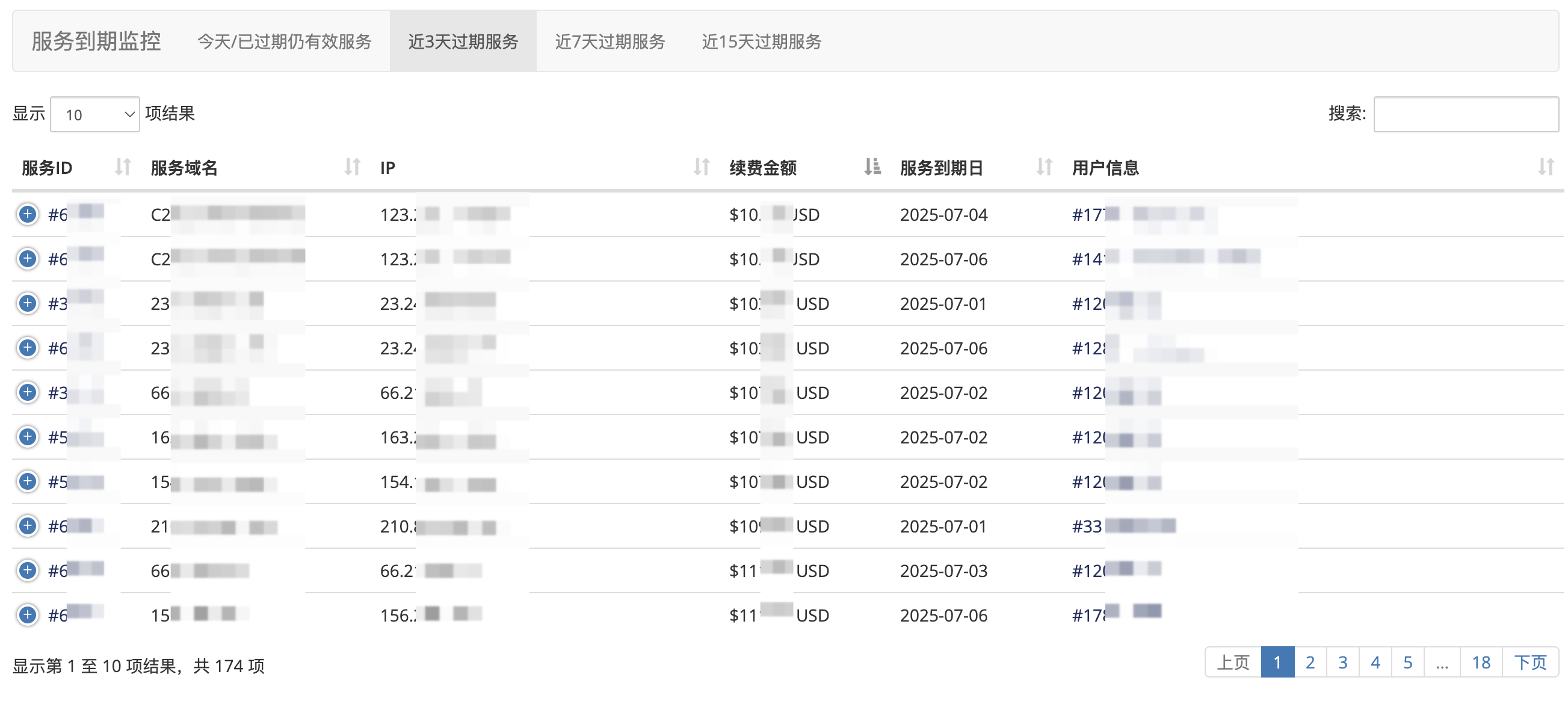The height and width of the screenshot is (704, 1568).
Task: Expand the first row's plus icon
Action: pos(28,214)
